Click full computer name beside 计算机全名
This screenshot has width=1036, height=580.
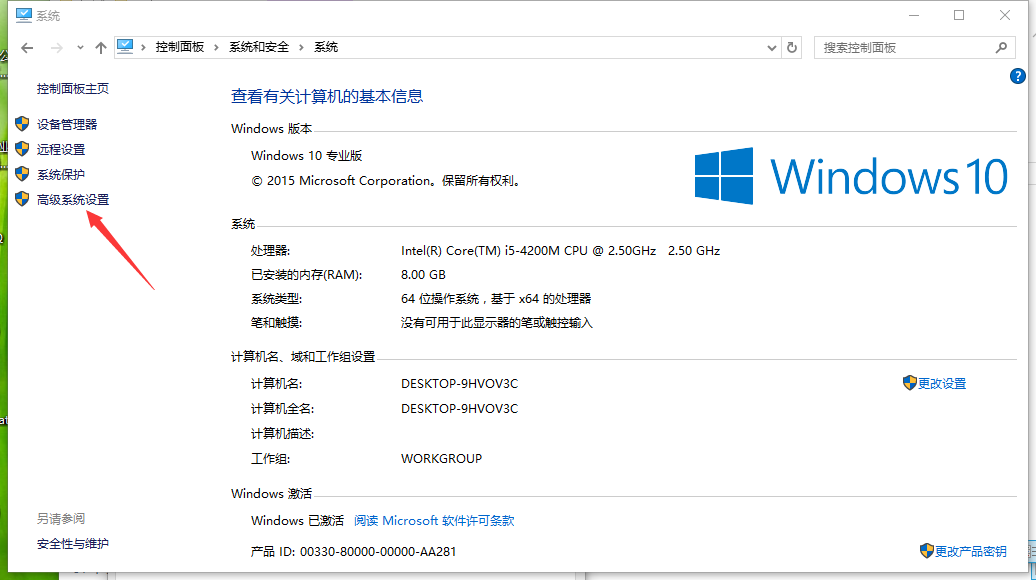pos(459,409)
